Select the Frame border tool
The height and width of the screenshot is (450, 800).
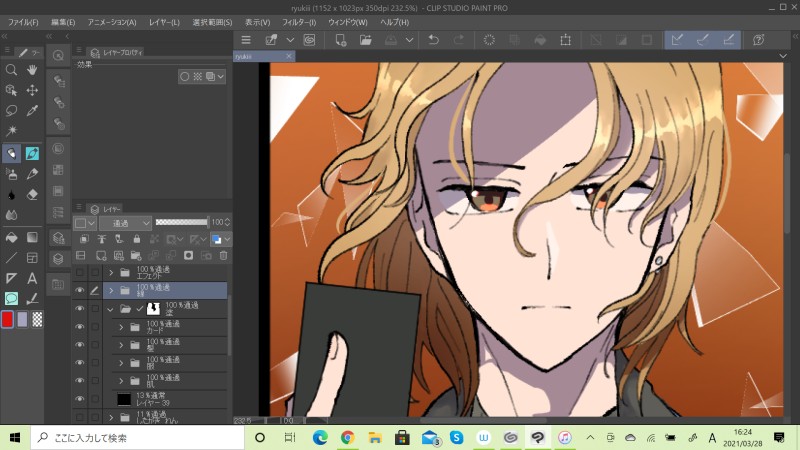(32, 258)
